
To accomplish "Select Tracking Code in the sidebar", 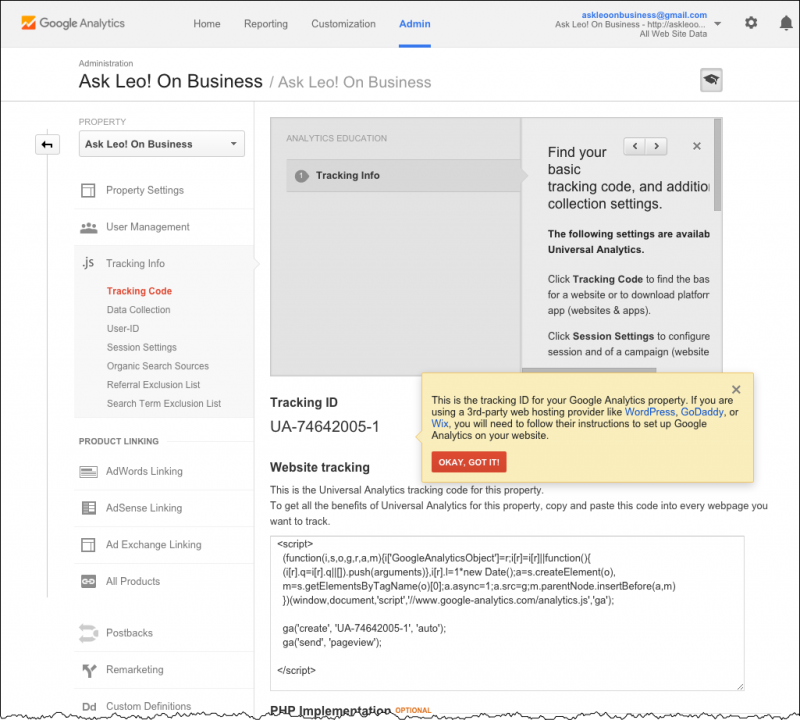I will click(x=139, y=291).
